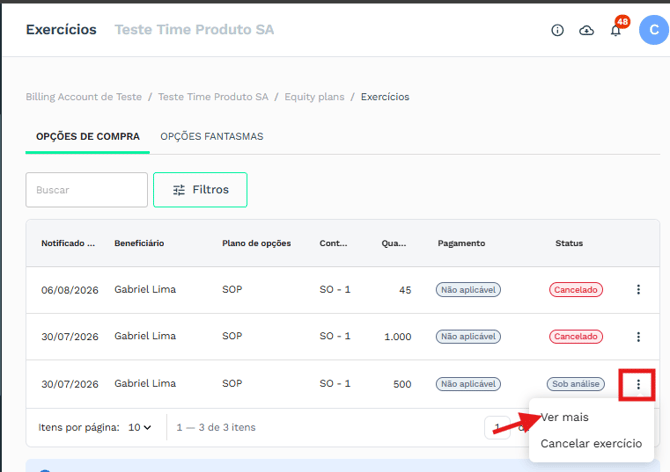Open Teste Time Produto SA breadcrumb link
This screenshot has width=670, height=472.
pos(213,97)
